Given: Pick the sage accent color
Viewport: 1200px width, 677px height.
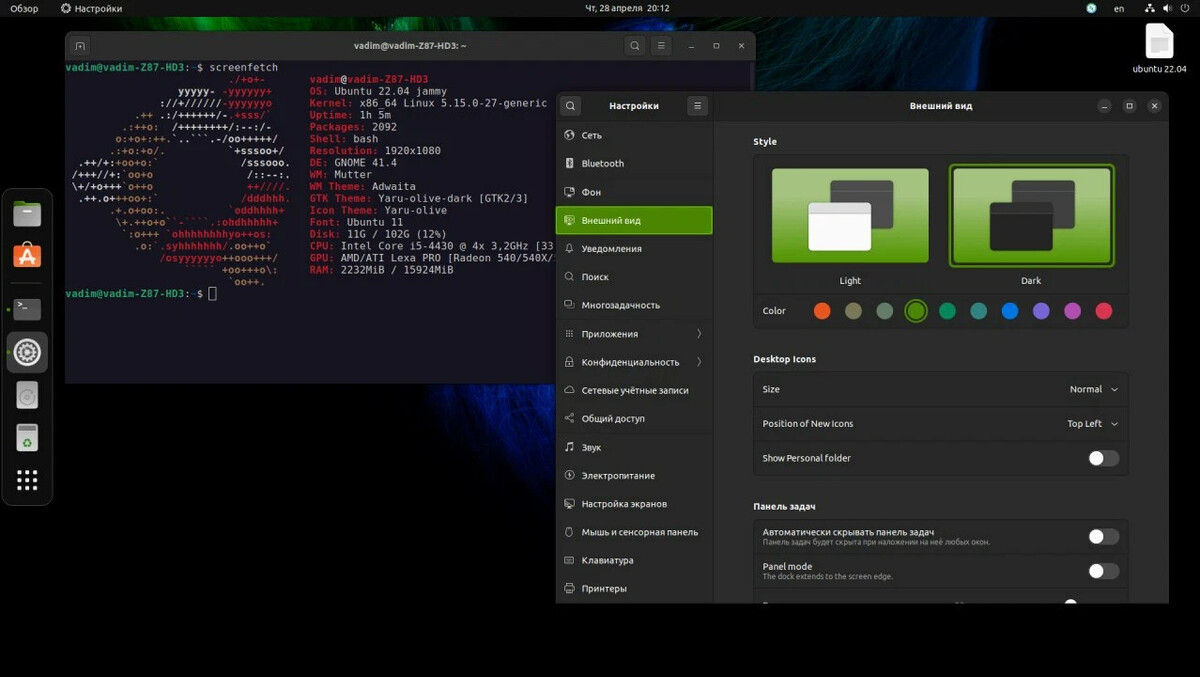Looking at the screenshot, I should [x=884, y=311].
